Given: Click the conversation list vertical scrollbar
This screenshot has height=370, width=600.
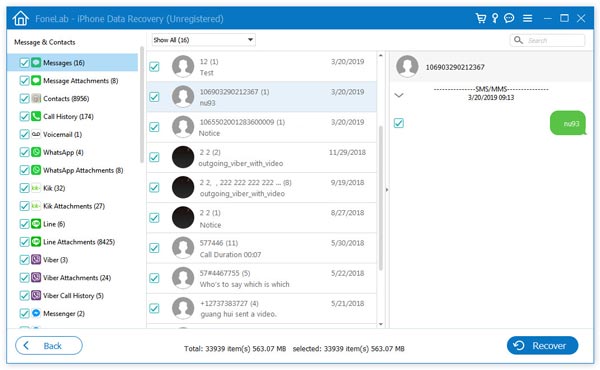Looking at the screenshot, I should click(x=380, y=198).
